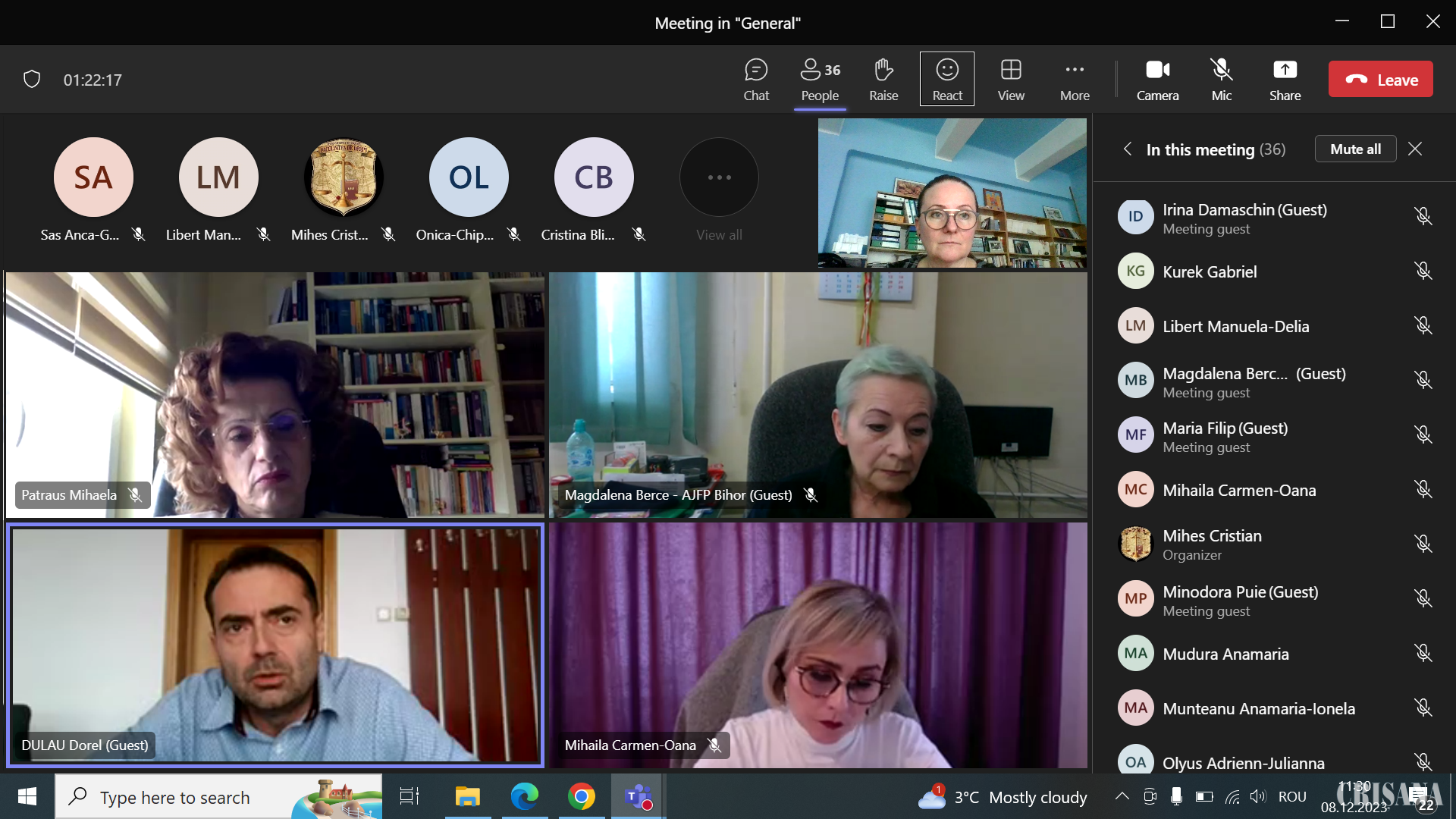The image size is (1456, 819).
Task: Go back using the participants panel chevron
Action: [1128, 149]
